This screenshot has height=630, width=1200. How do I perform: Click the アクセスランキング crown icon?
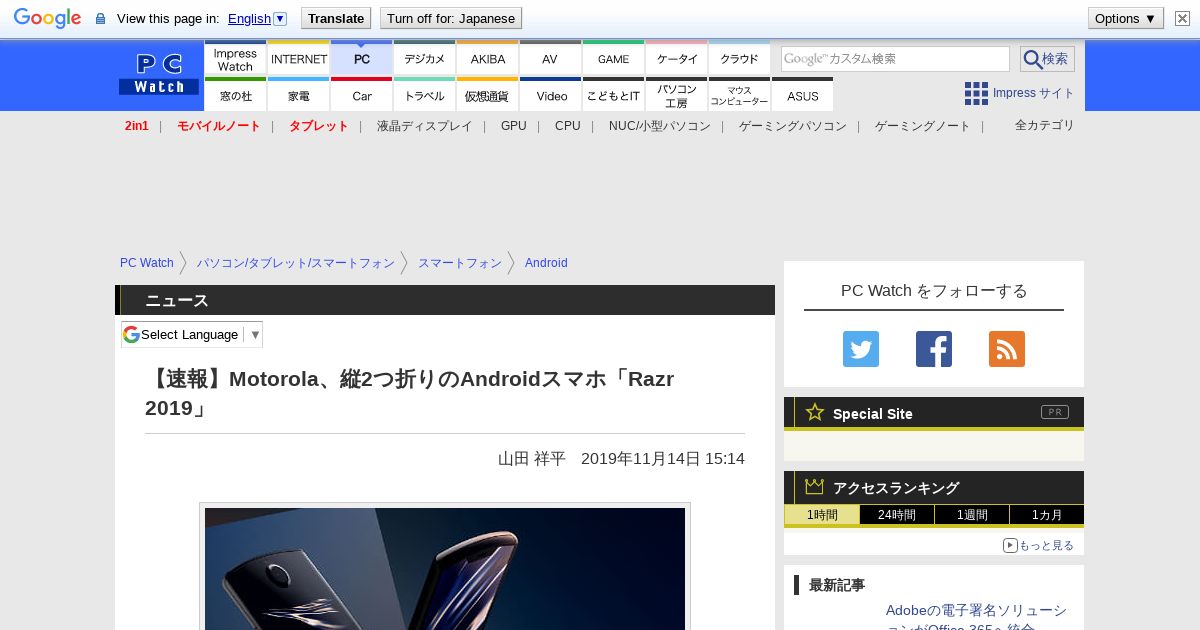(x=815, y=486)
